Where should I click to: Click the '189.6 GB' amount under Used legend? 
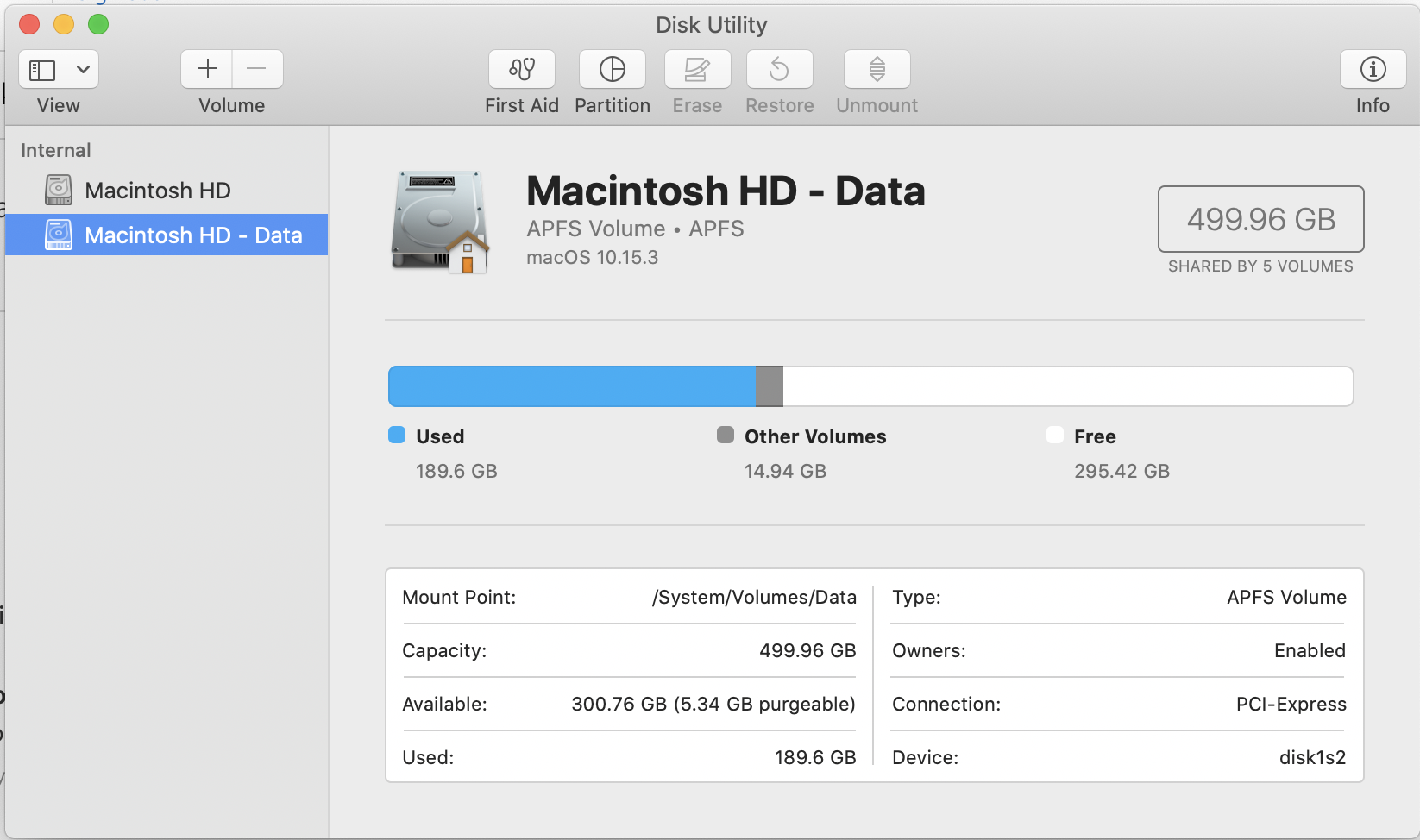pos(456,472)
